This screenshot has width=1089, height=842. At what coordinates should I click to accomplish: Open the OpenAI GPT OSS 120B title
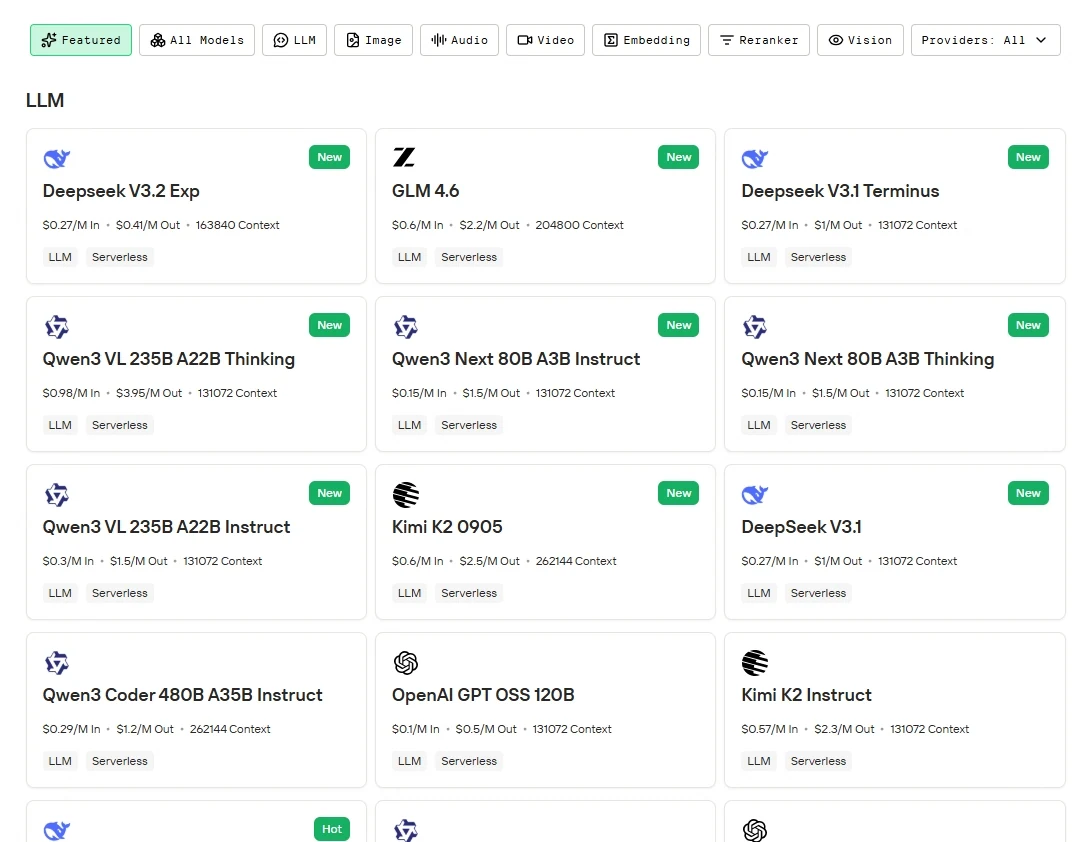pyautogui.click(x=483, y=695)
